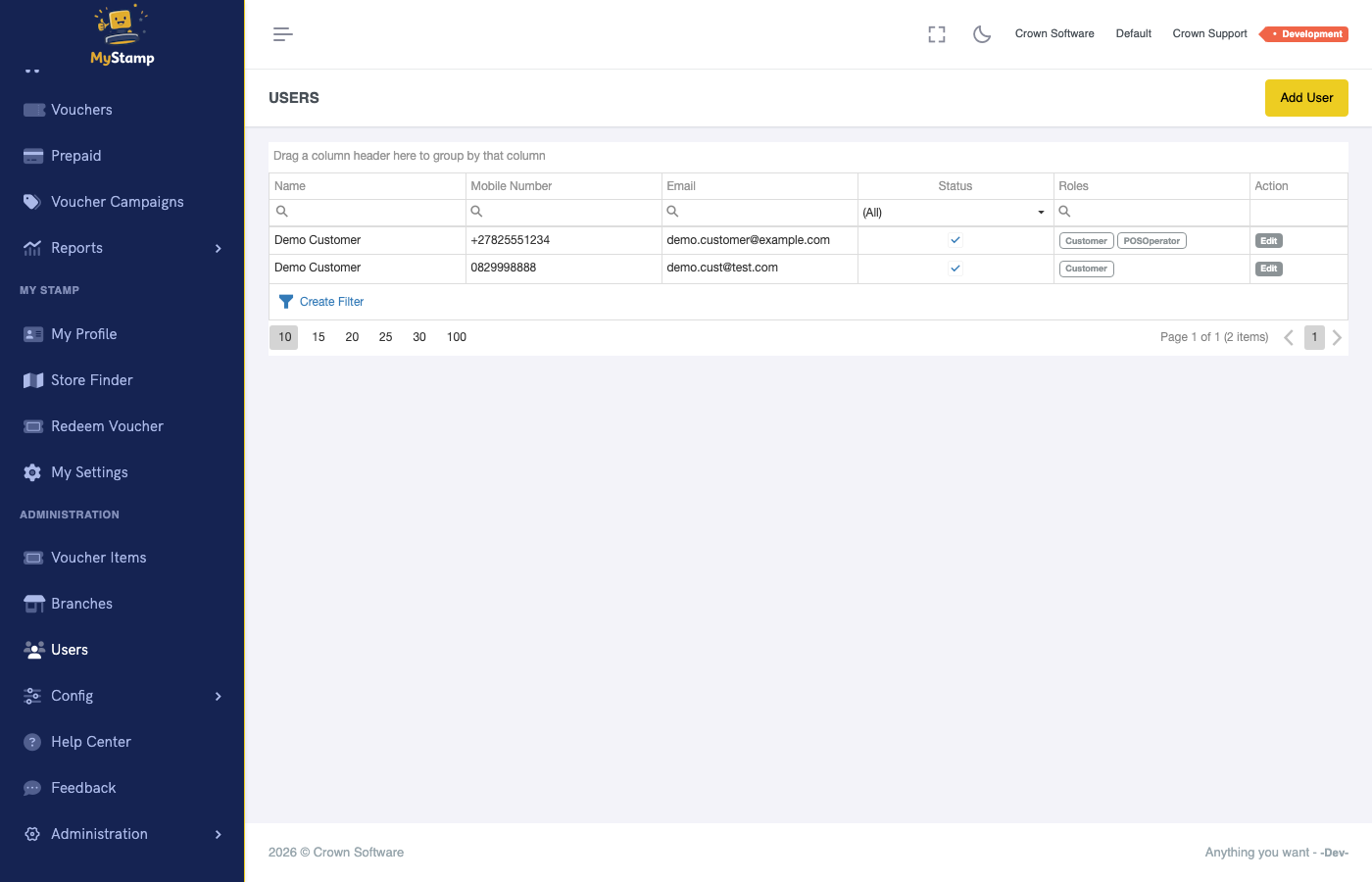This screenshot has width=1372, height=882.
Task: Click the Voucher Items ticket icon
Action: click(33, 558)
